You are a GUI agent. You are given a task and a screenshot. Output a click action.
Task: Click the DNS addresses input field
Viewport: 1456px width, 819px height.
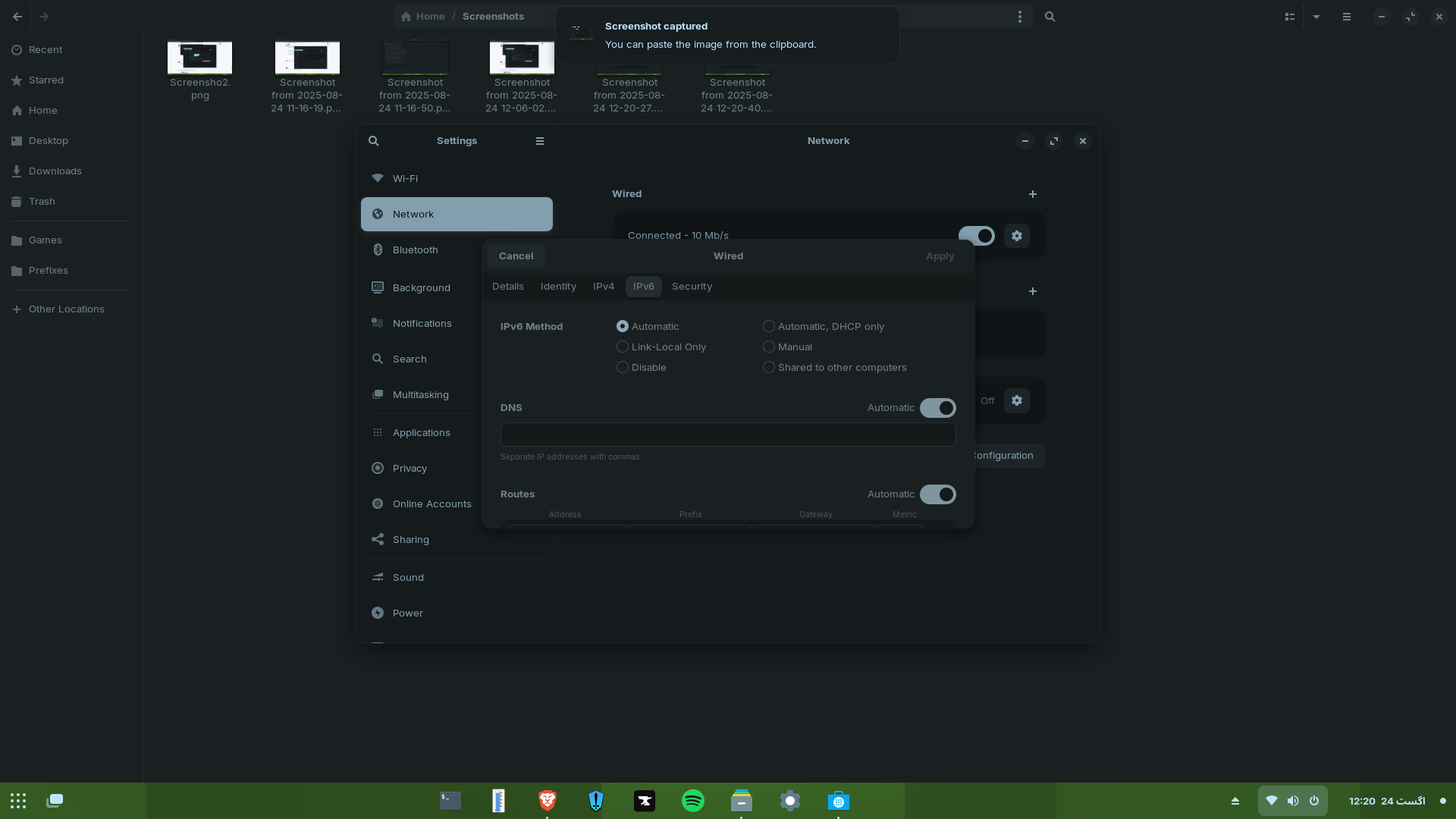[727, 435]
